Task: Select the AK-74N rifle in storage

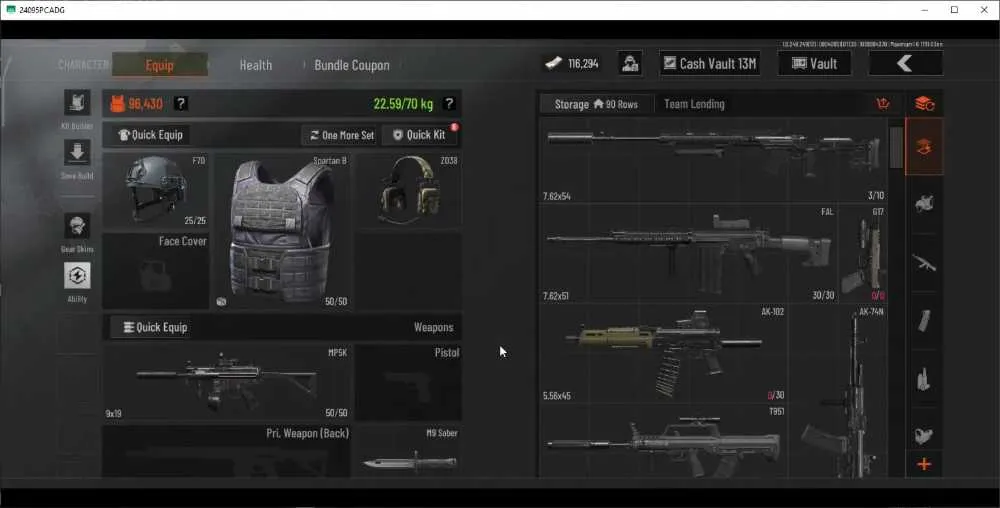Action: [x=838, y=391]
